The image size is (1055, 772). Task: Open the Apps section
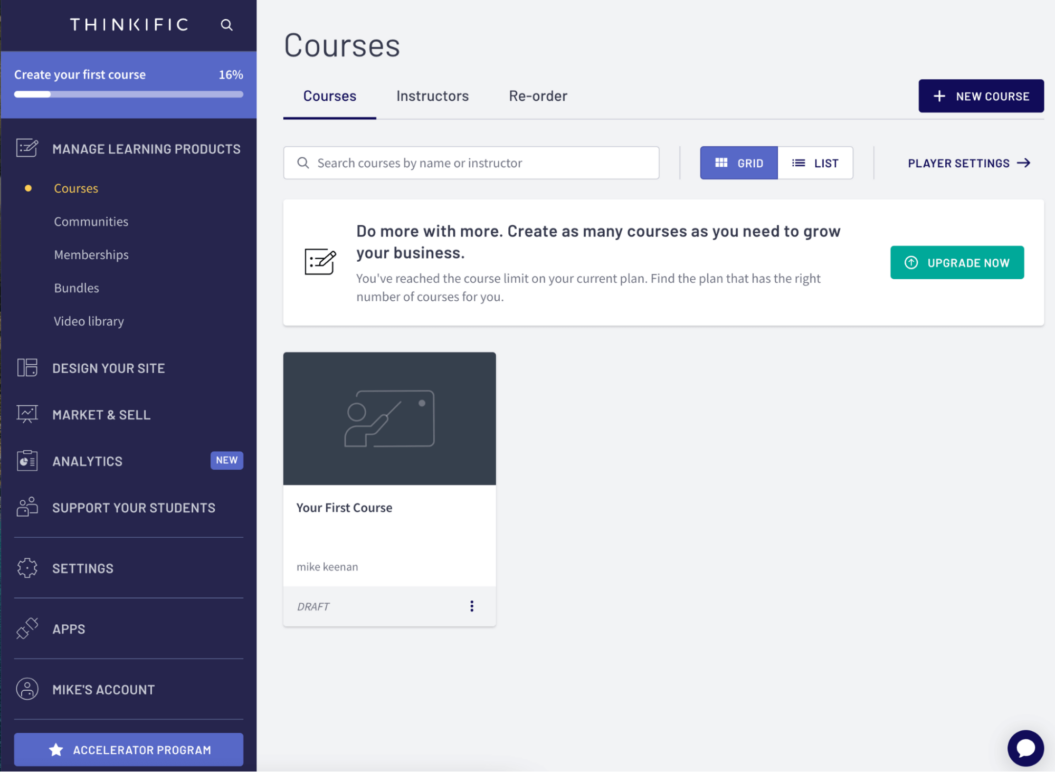tap(69, 629)
